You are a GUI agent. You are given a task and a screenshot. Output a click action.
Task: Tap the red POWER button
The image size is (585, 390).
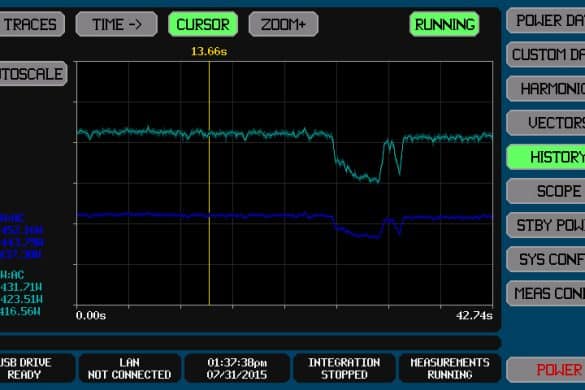[x=546, y=370]
